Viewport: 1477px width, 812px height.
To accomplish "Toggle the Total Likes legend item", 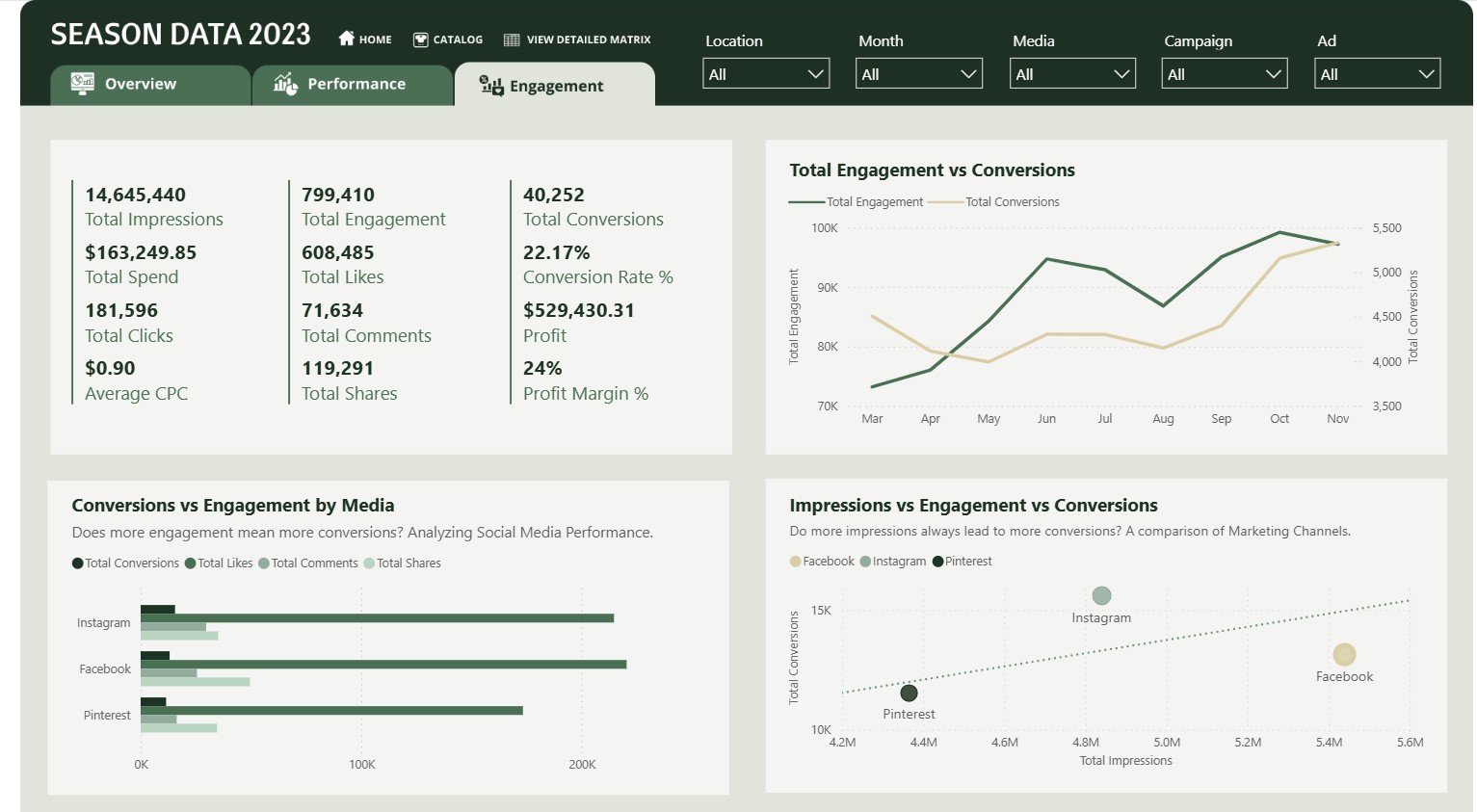I will pos(219,563).
